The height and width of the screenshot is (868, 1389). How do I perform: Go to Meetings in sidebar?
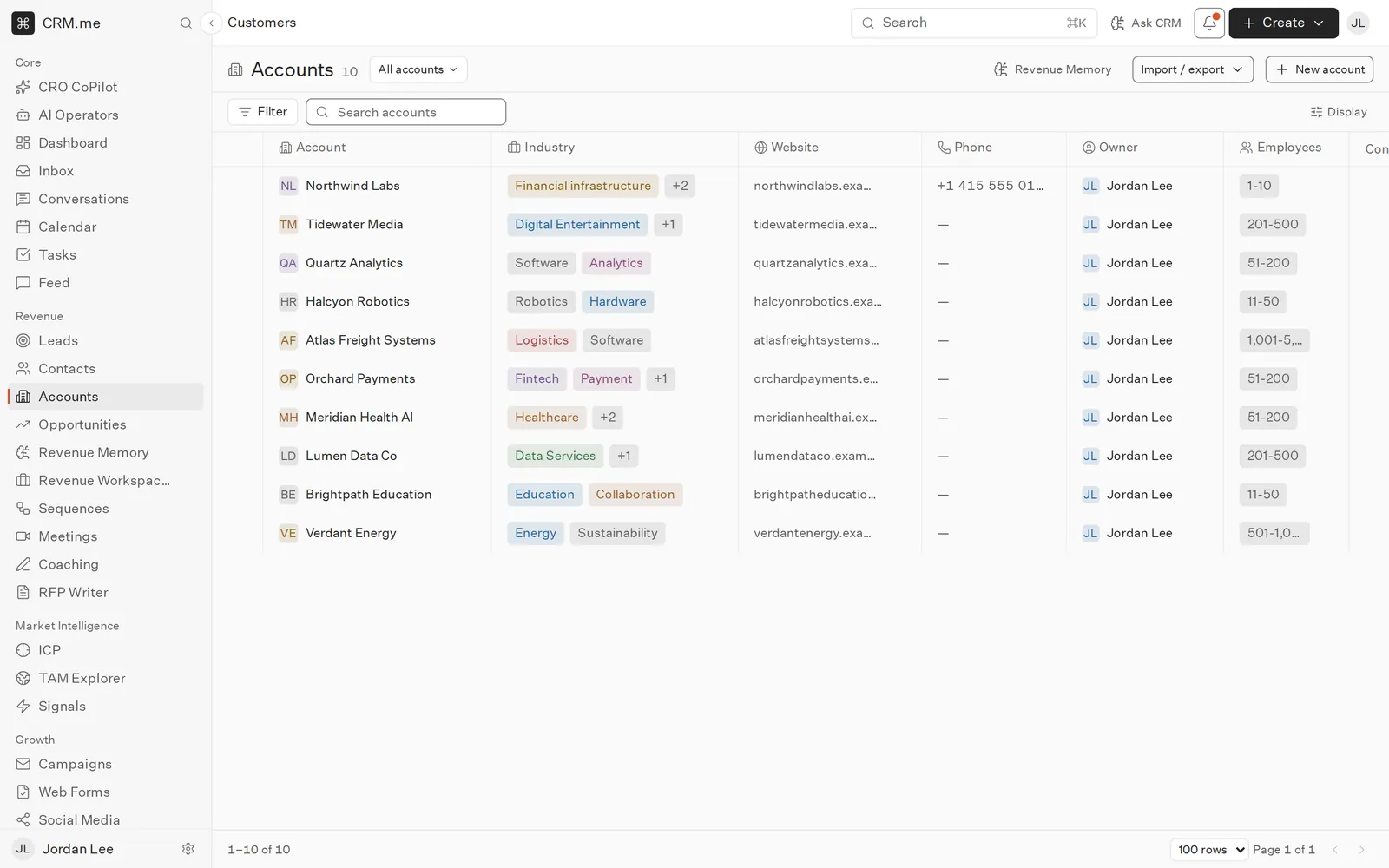[106, 536]
